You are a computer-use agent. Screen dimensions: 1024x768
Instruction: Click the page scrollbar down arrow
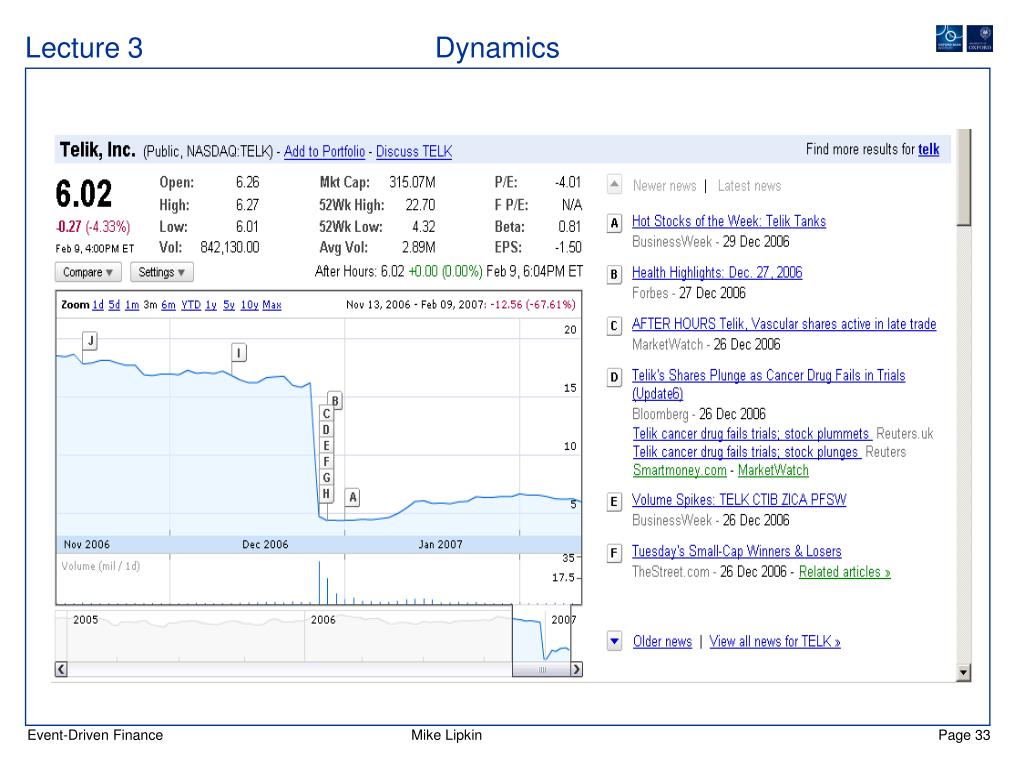coord(963,673)
